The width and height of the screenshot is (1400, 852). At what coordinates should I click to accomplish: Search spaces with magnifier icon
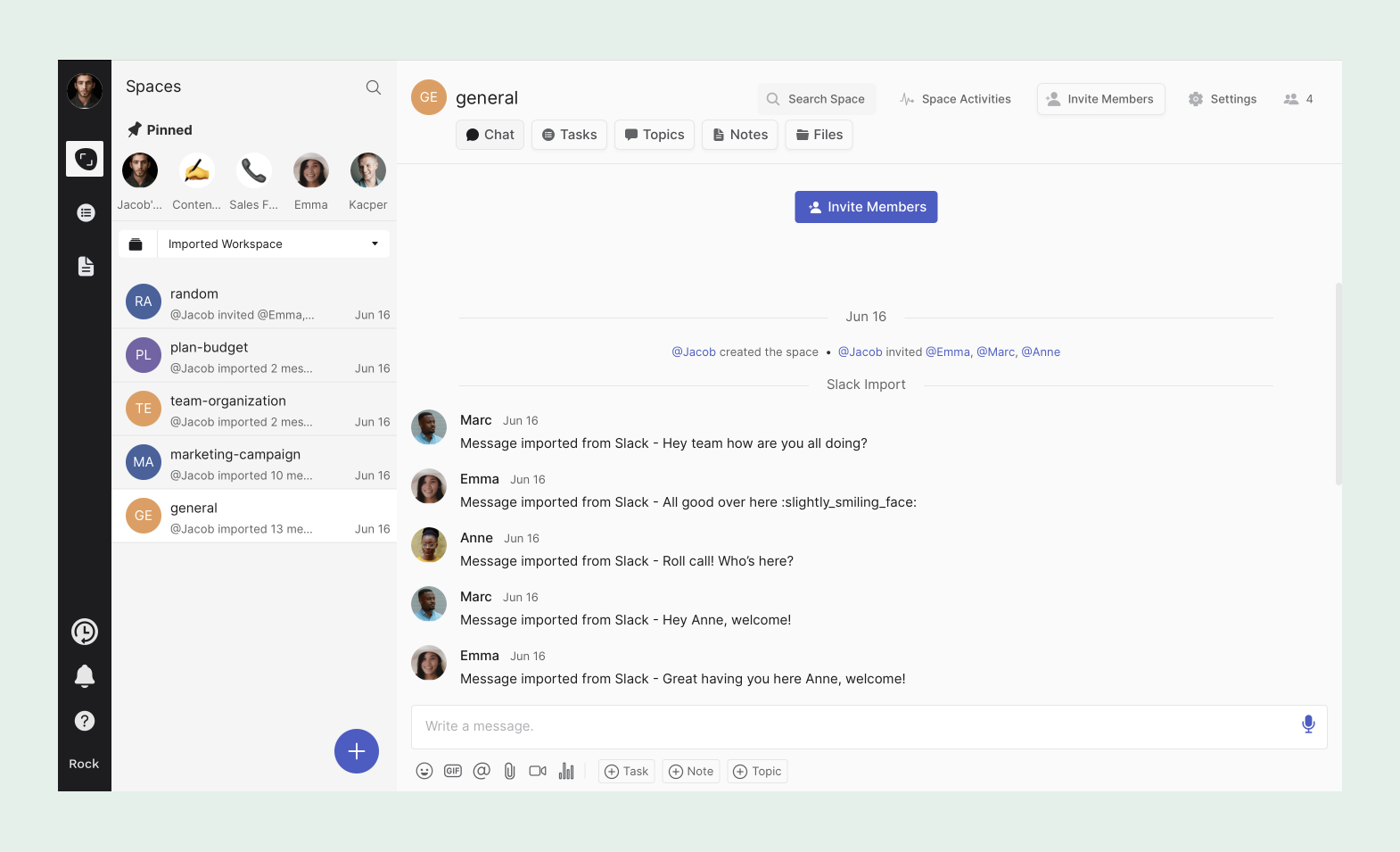click(x=374, y=87)
